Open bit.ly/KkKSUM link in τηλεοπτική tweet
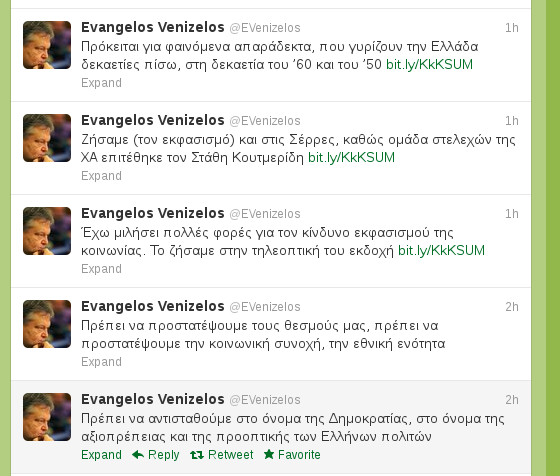This screenshot has height=476, width=560. coord(441,251)
